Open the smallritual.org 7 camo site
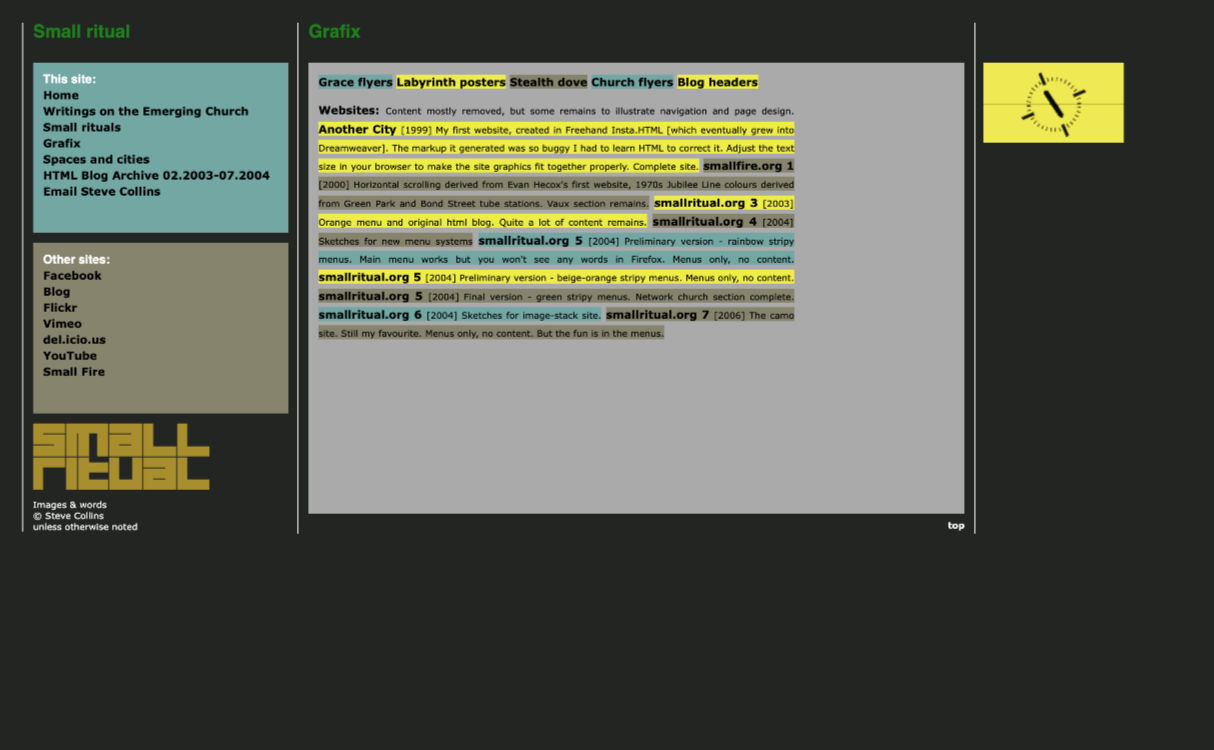The width and height of the screenshot is (1214, 750). pos(657,315)
